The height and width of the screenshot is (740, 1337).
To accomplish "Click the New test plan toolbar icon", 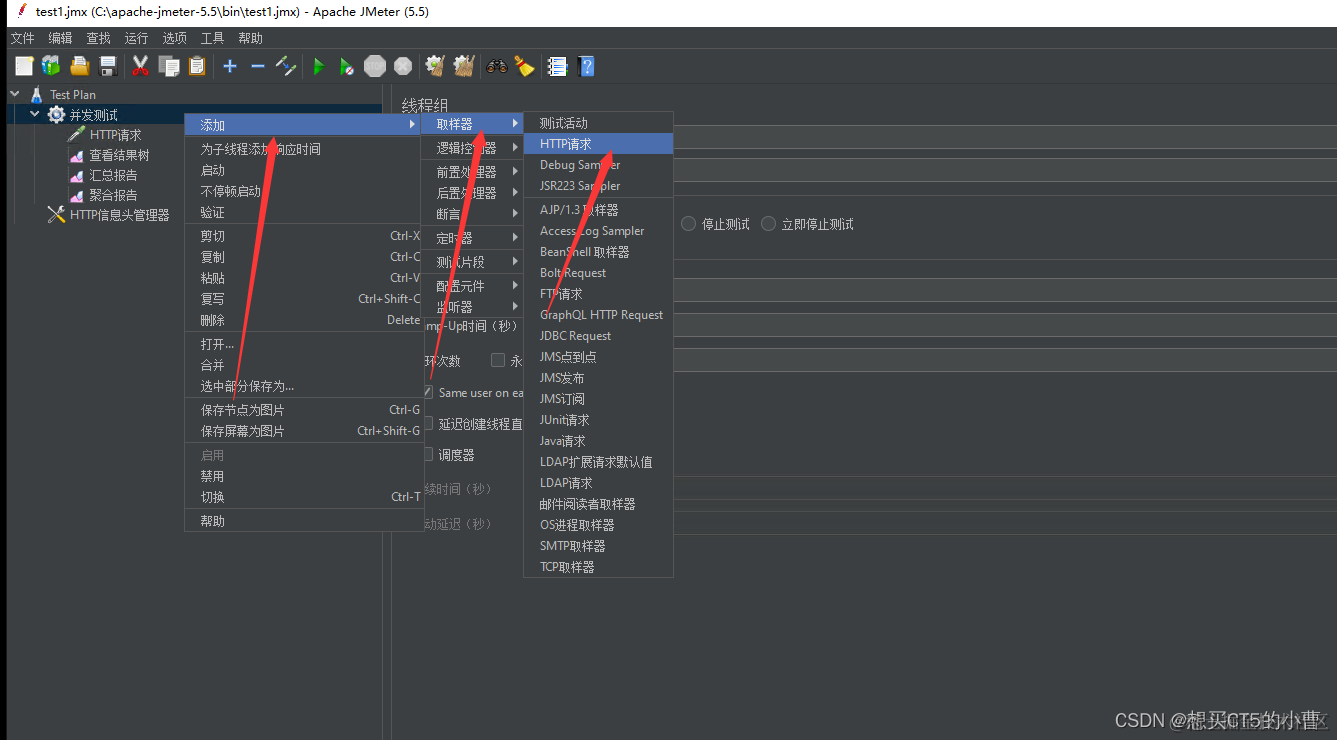I will tap(24, 66).
